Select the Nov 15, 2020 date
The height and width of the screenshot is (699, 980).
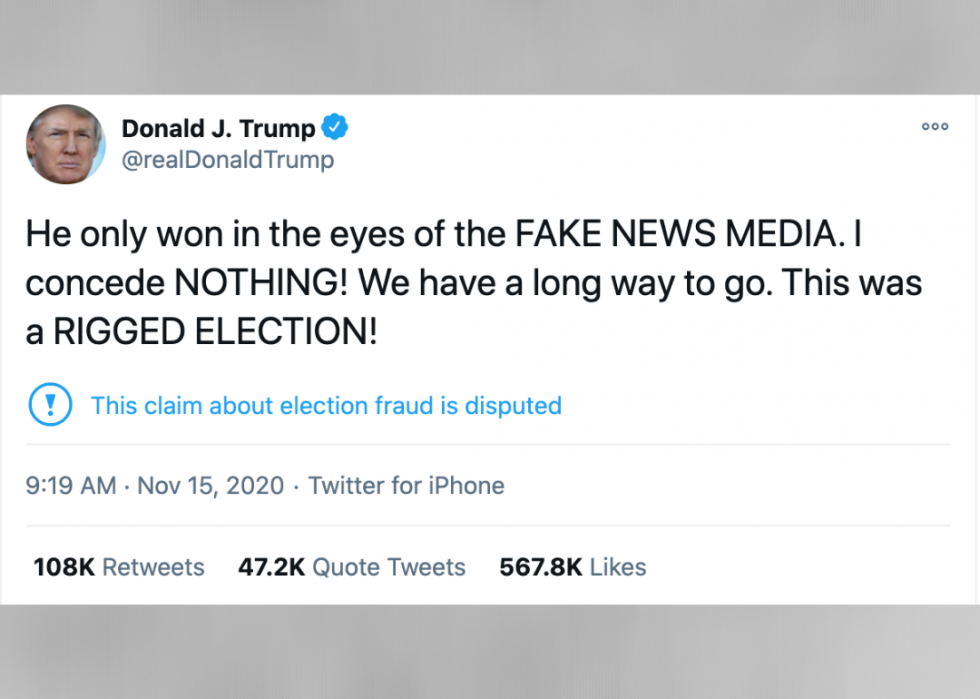[211, 486]
